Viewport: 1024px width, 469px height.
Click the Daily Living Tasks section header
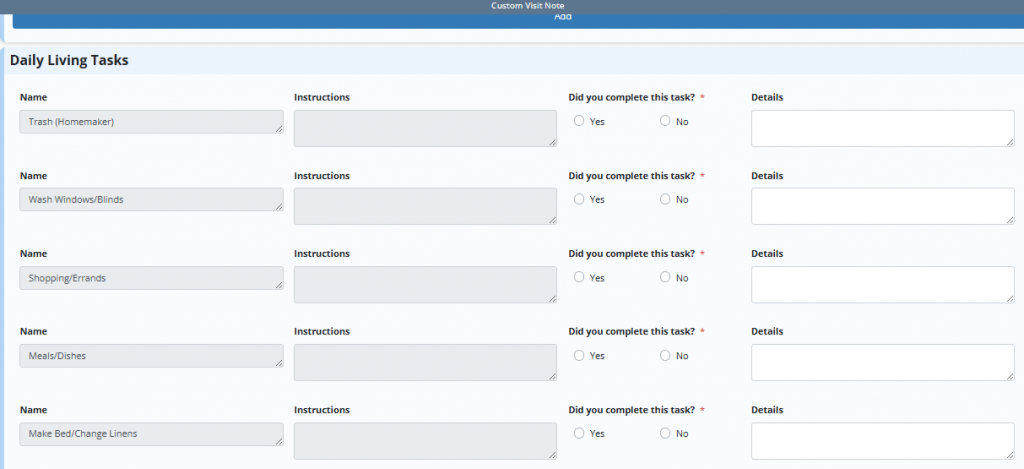(69, 60)
